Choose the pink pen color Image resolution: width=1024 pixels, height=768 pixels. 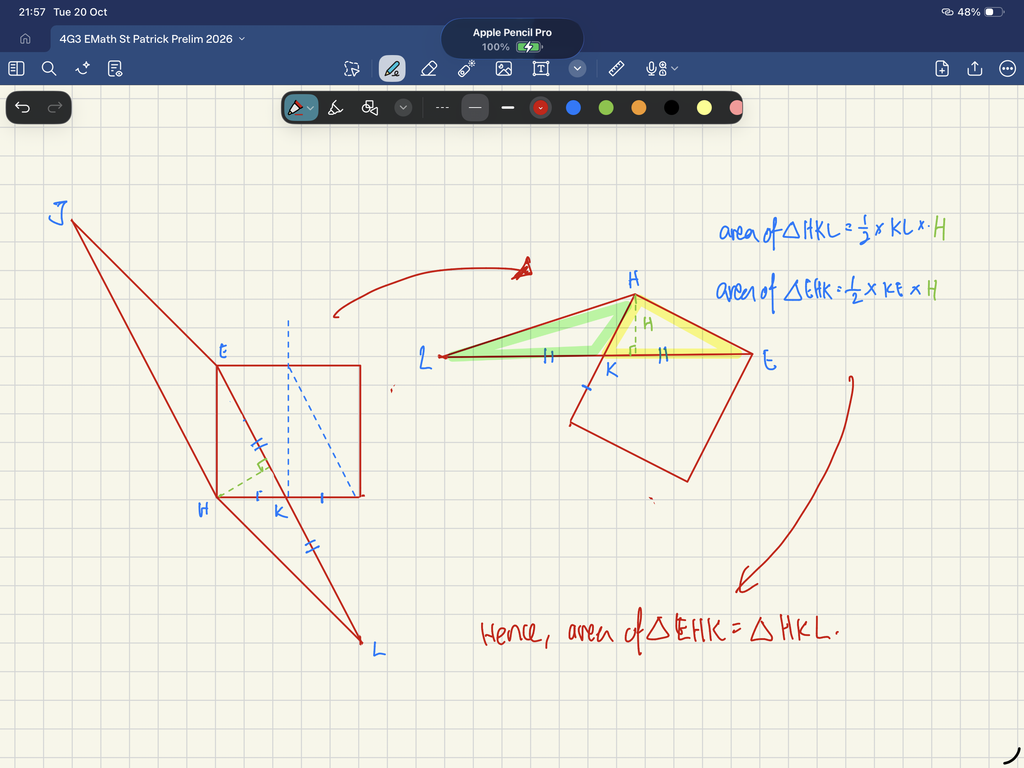(735, 108)
